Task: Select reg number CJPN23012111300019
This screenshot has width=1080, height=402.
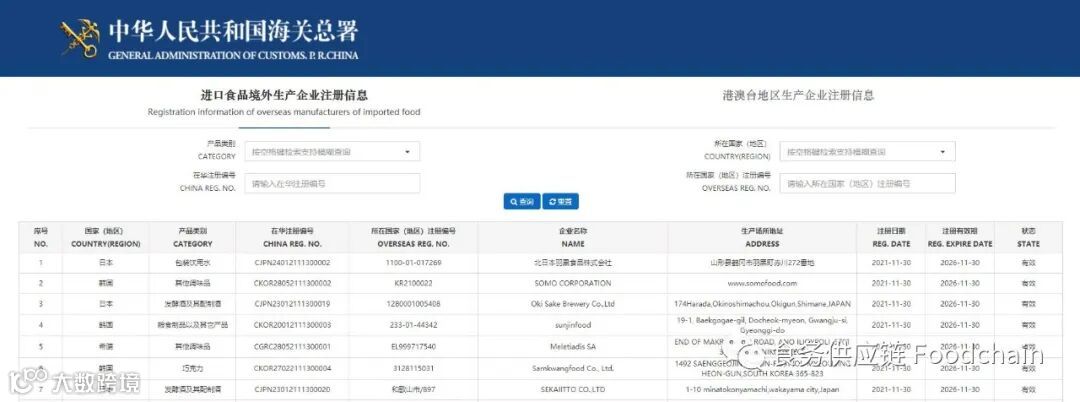Action: pos(293,304)
